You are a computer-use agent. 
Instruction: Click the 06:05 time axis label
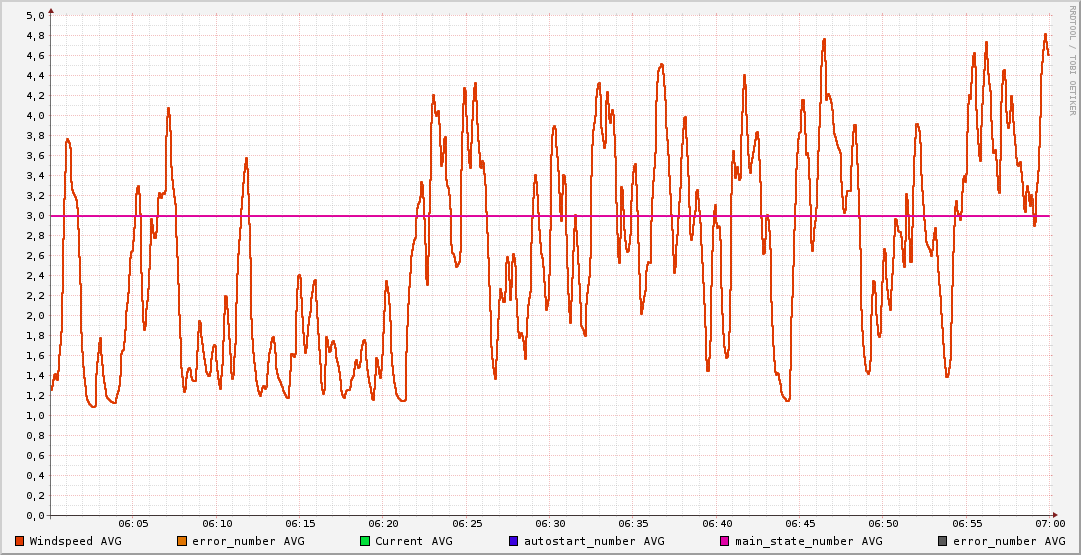click(x=133, y=523)
